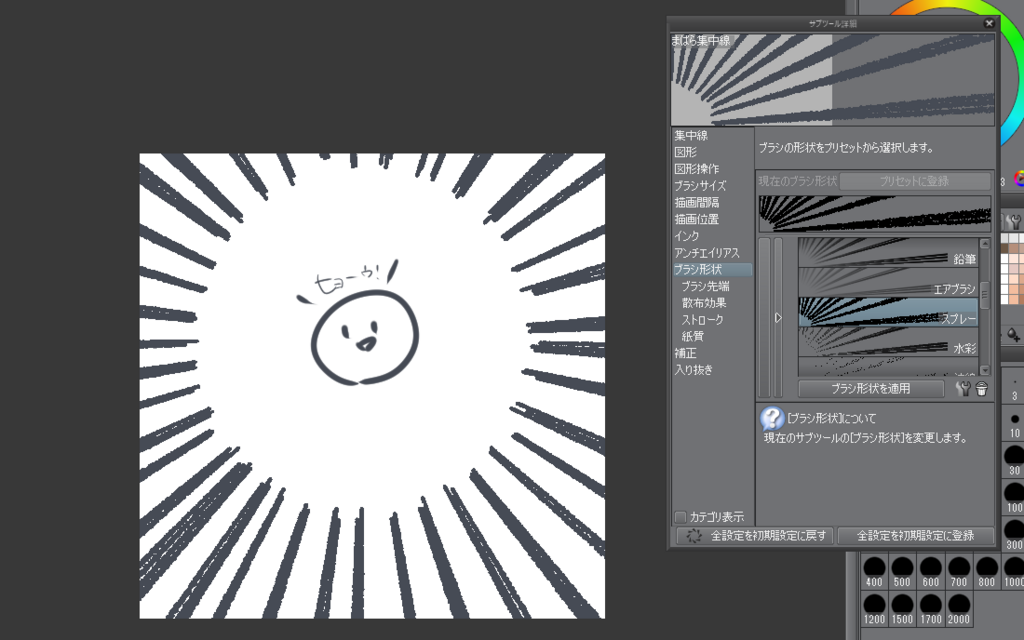Open the 集中線 settings category

691,136
